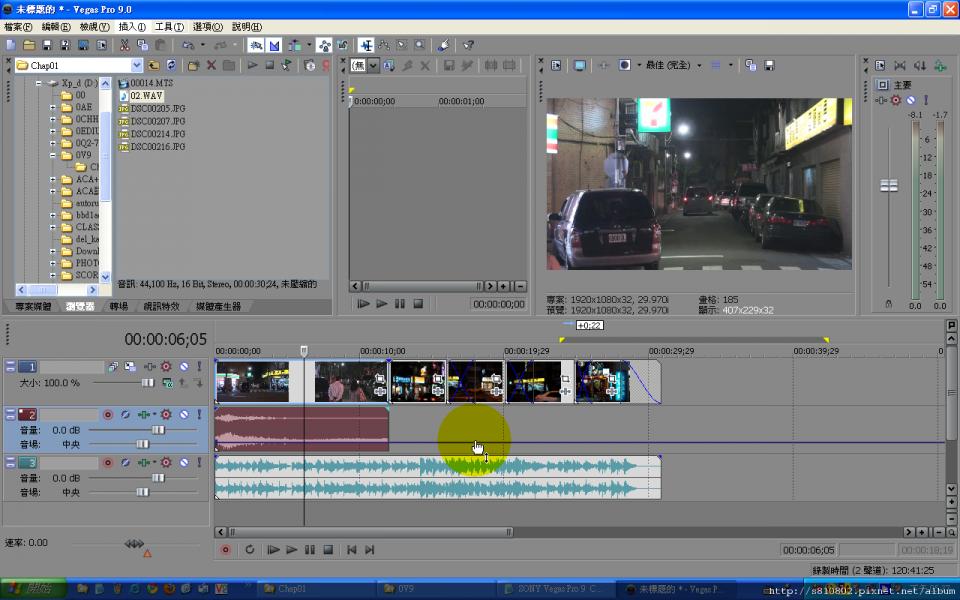Click the refresh icon in explorer toolbar

(x=171, y=65)
